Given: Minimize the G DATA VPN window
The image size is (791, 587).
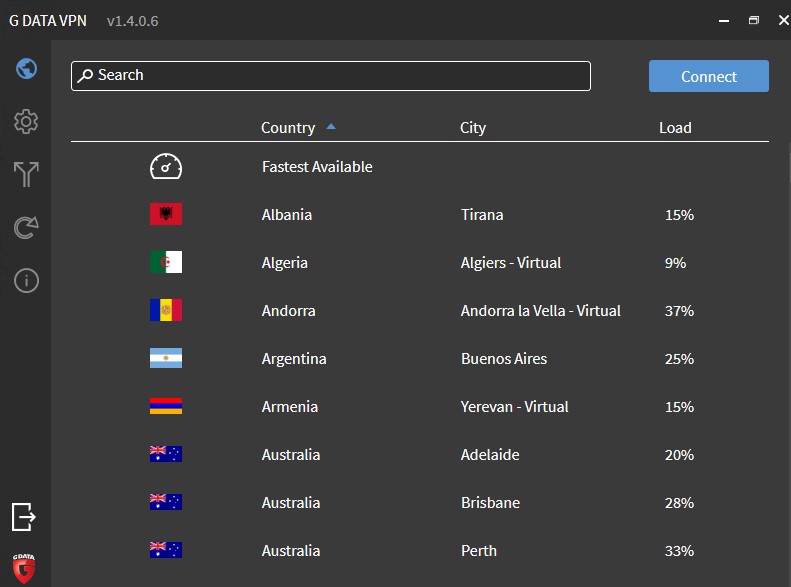Looking at the screenshot, I should click(724, 21).
